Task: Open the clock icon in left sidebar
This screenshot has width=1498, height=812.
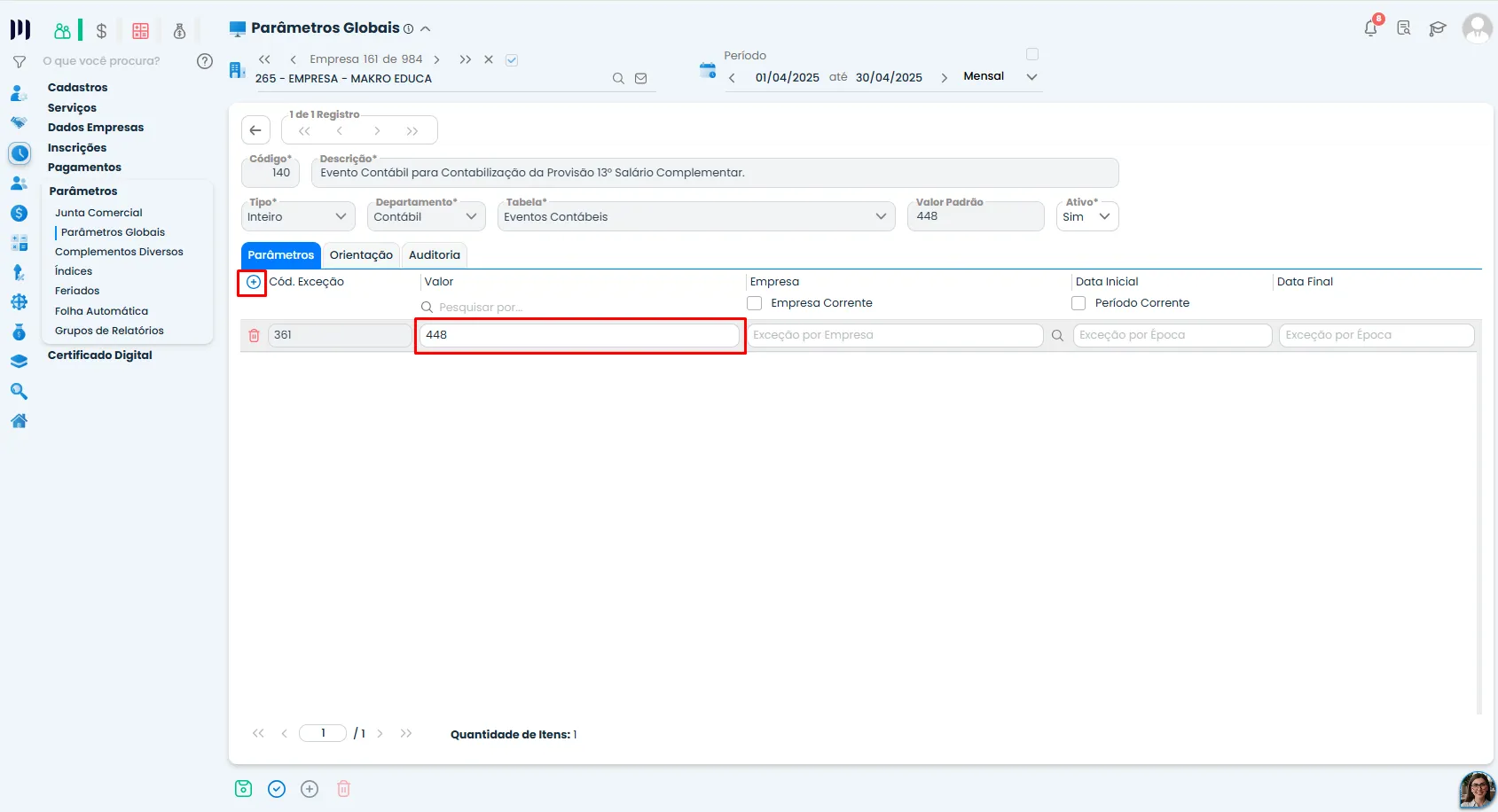Action: [x=20, y=153]
